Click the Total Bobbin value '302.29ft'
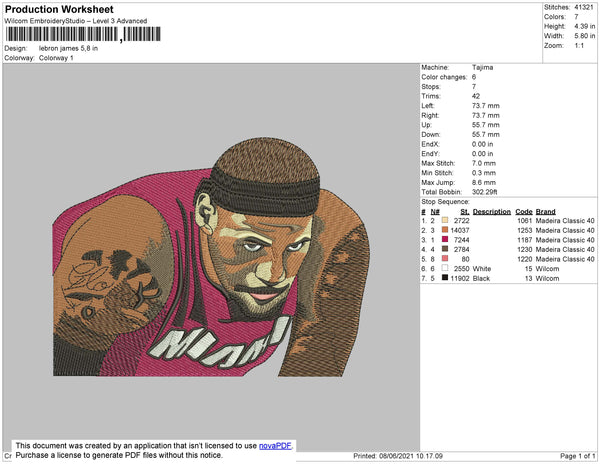Image resolution: width=600 pixels, height=464 pixels. (484, 192)
